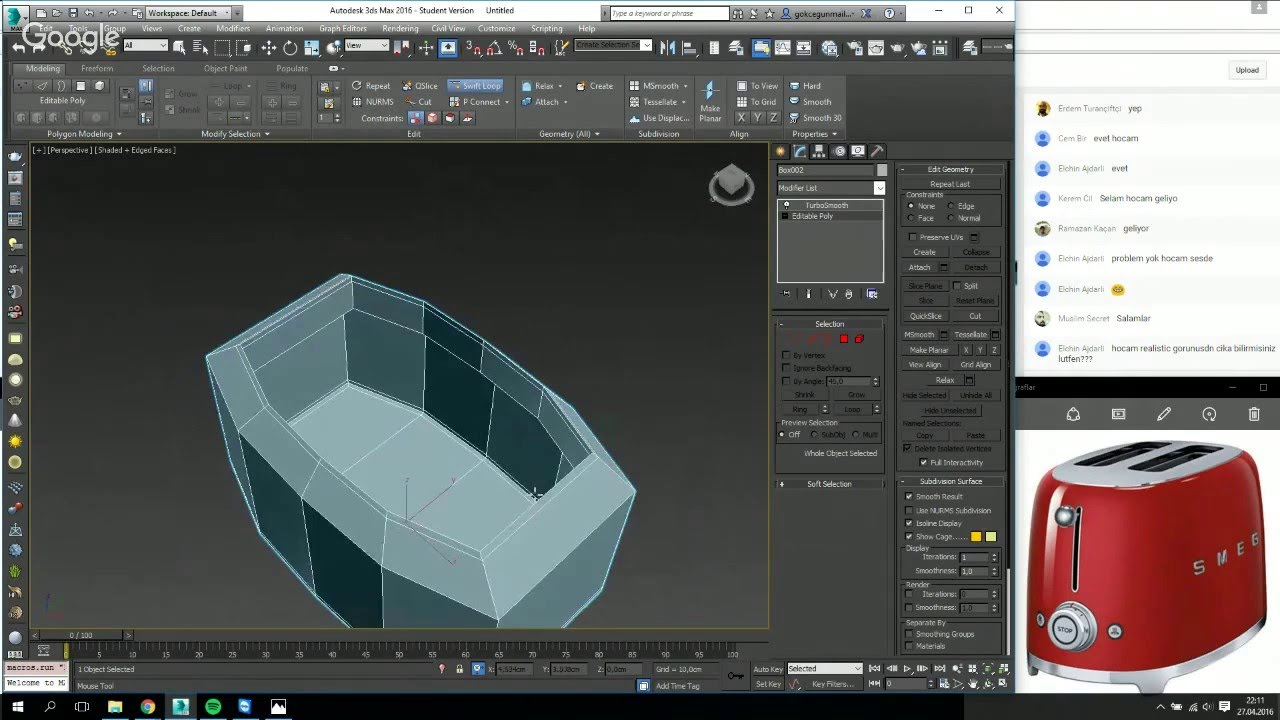This screenshot has width=1280, height=720.
Task: Expand the Polygon Modeling panel dropdown
Action: [84, 134]
